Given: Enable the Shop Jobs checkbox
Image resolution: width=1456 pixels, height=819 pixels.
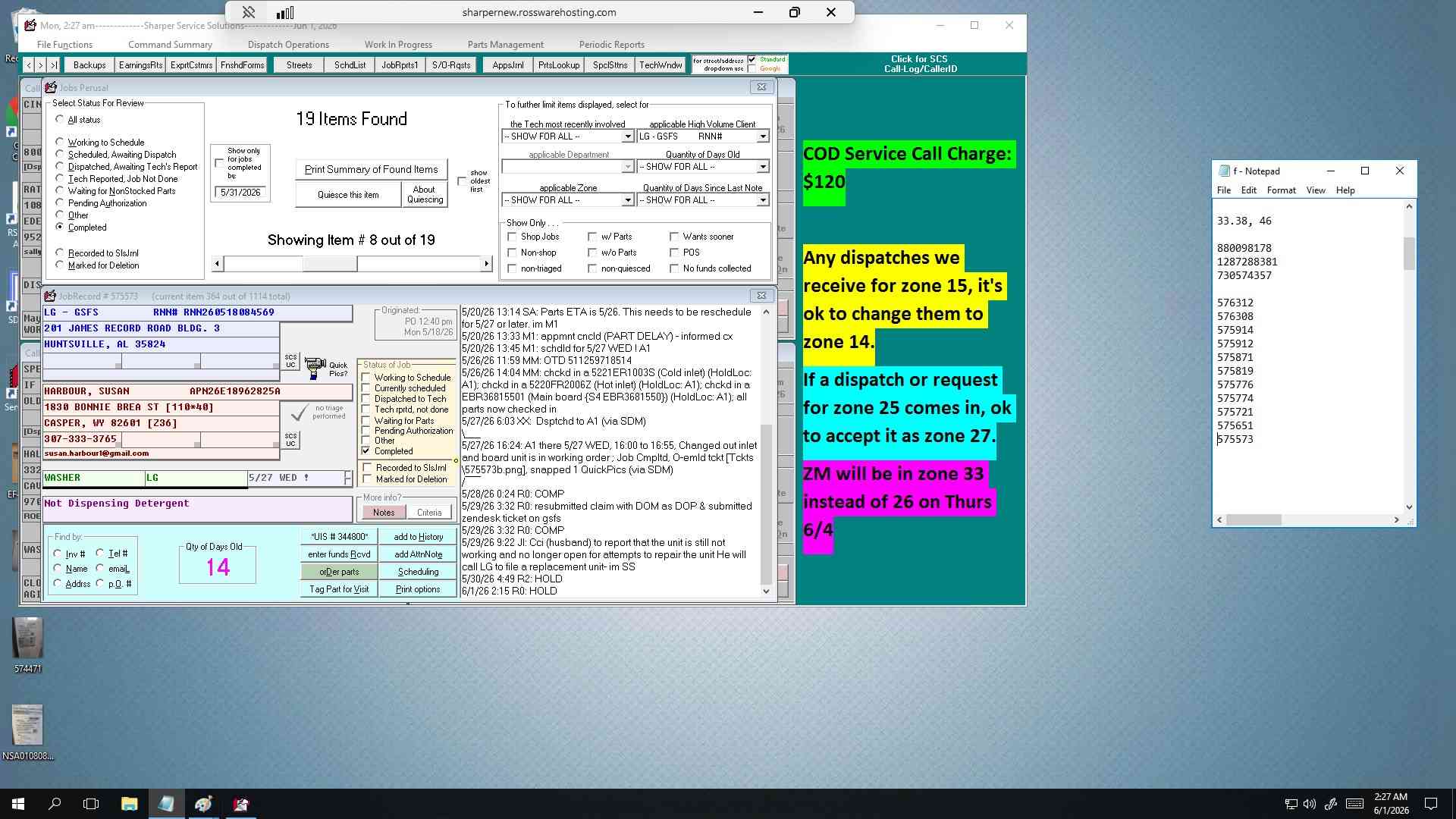Looking at the screenshot, I should click(512, 237).
